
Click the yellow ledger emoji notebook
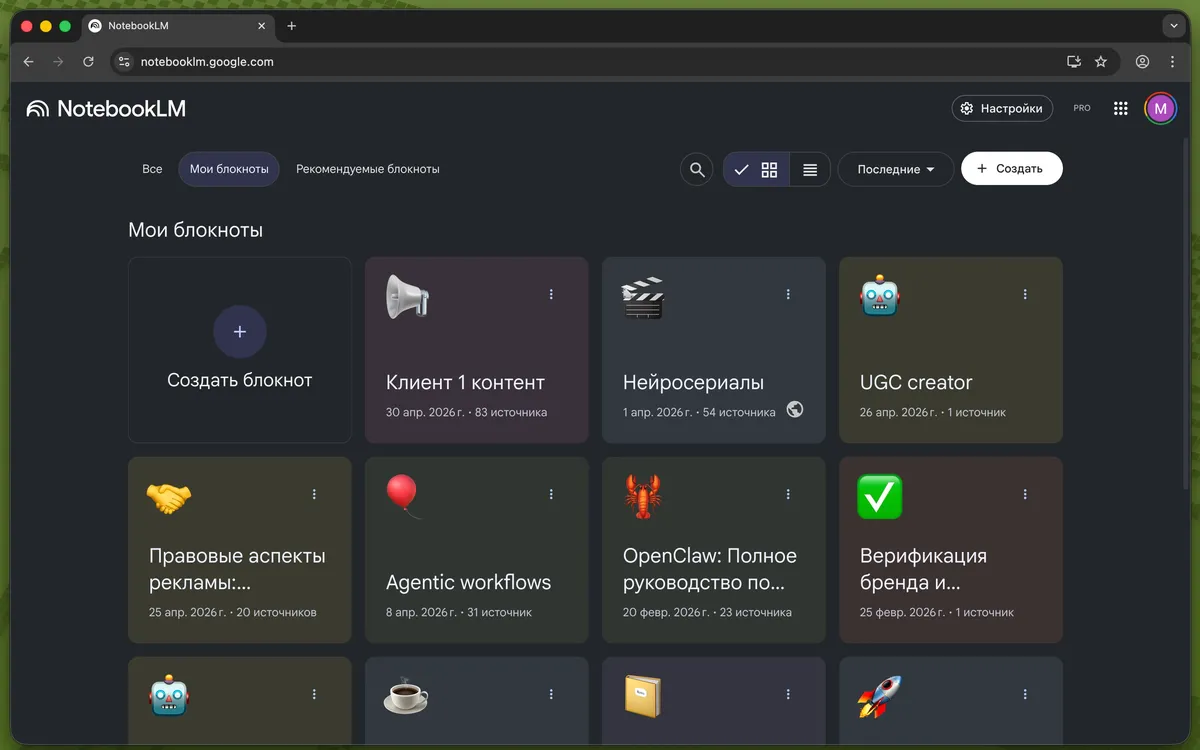coord(643,697)
